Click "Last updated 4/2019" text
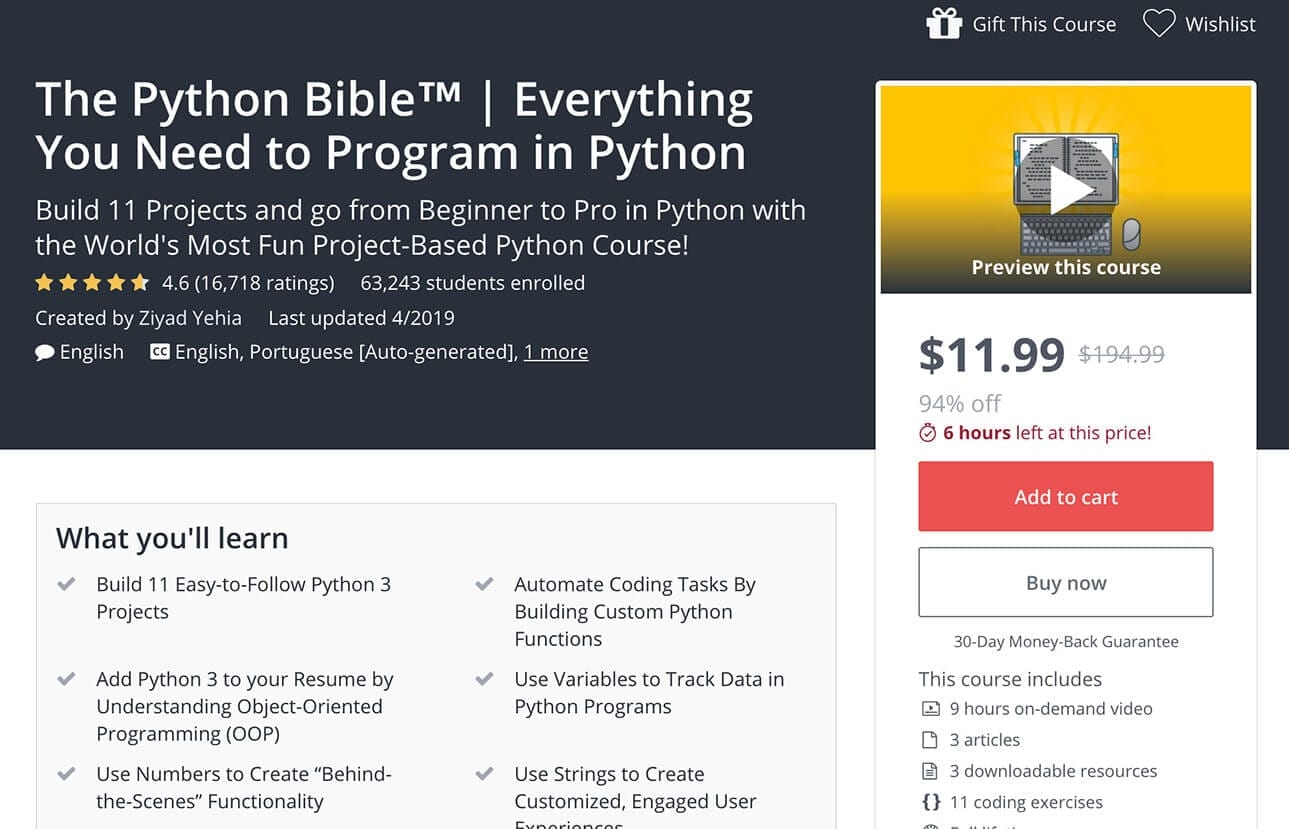 point(361,318)
